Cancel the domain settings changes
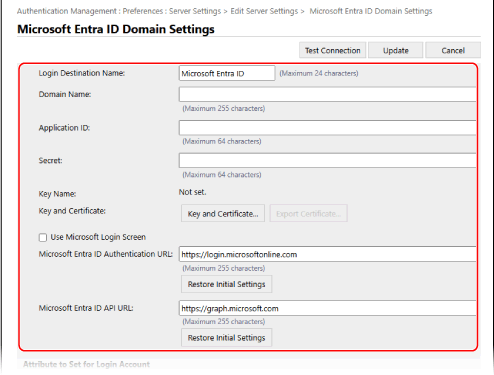 (x=453, y=50)
